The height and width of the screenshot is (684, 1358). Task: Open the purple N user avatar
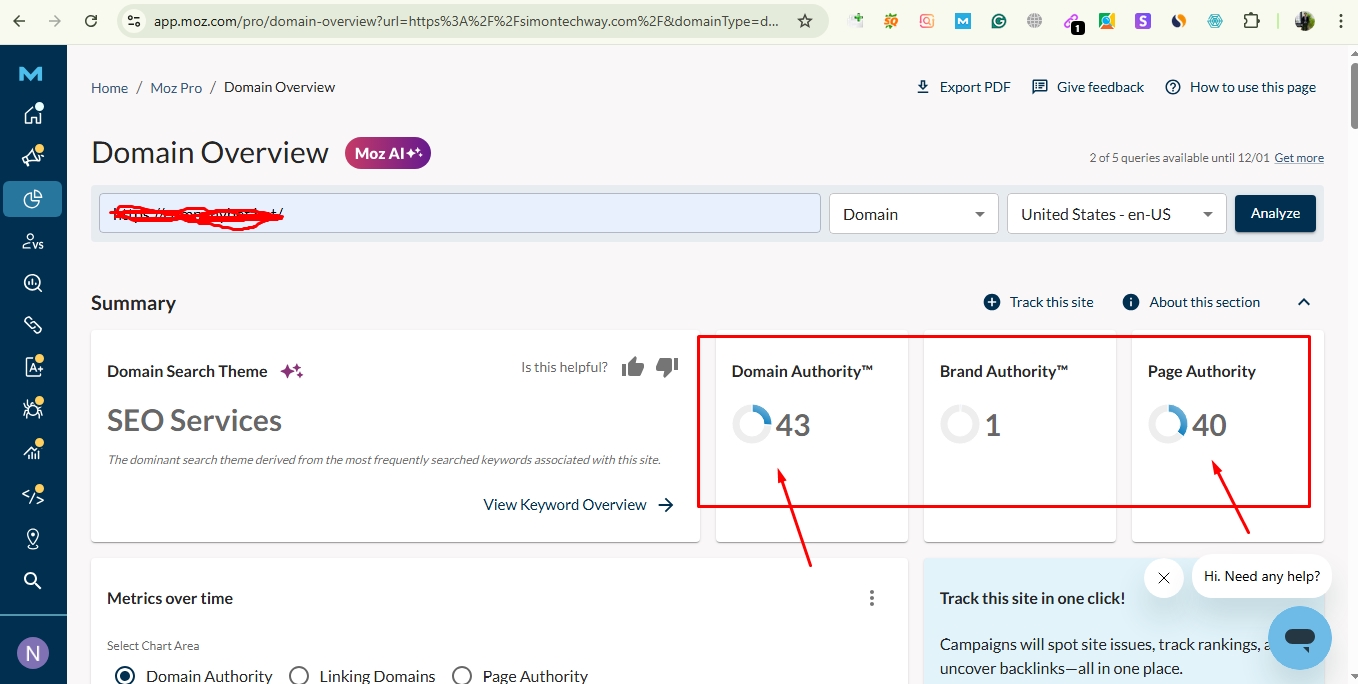(x=32, y=654)
